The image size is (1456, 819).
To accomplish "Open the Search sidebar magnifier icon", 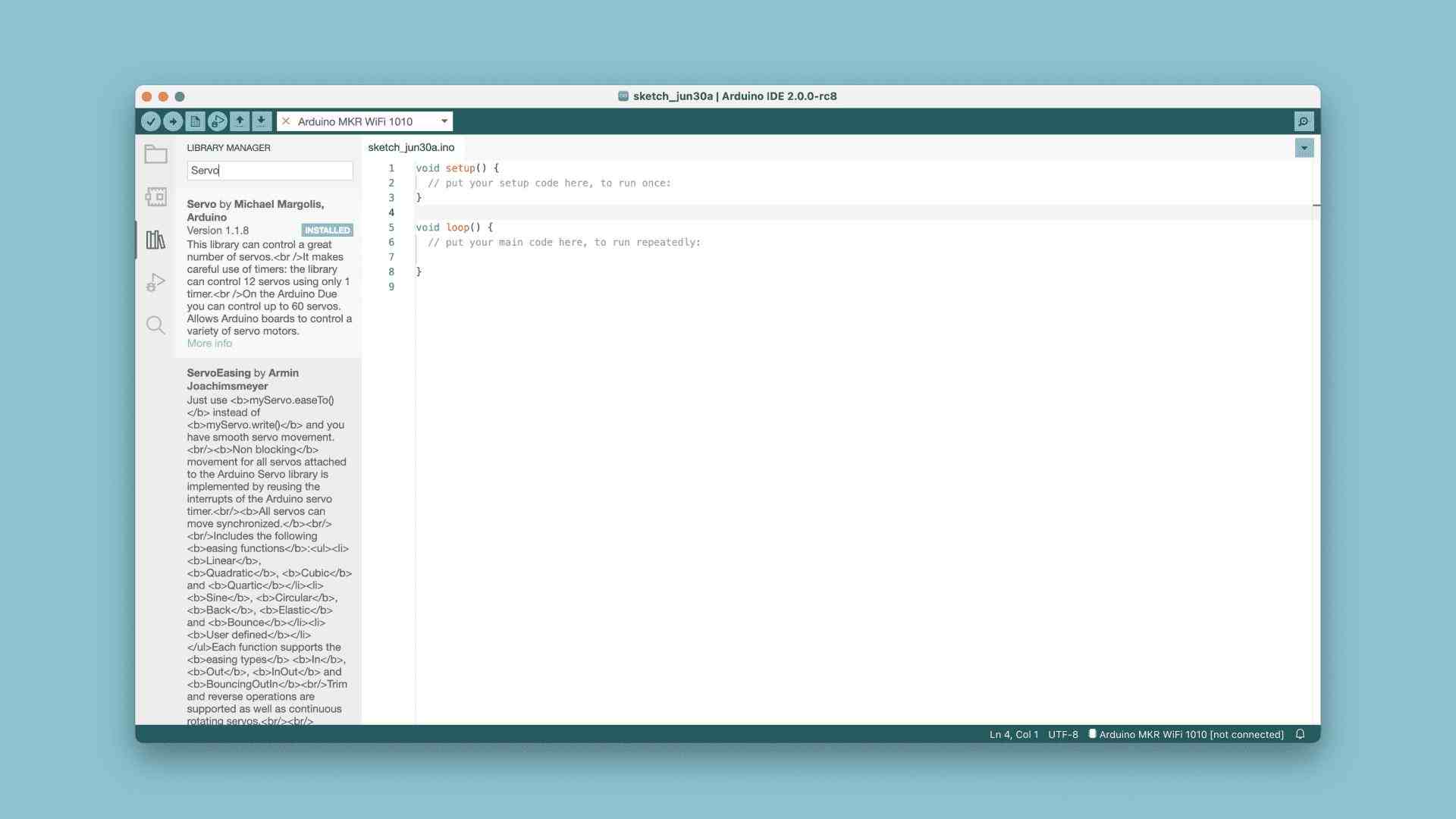I will tap(155, 325).
